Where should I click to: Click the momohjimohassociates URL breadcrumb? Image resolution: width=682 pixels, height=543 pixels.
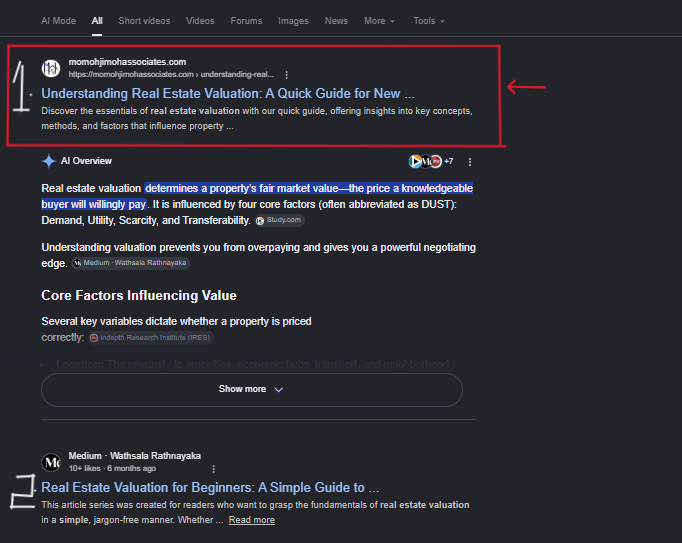pyautogui.click(x=171, y=74)
